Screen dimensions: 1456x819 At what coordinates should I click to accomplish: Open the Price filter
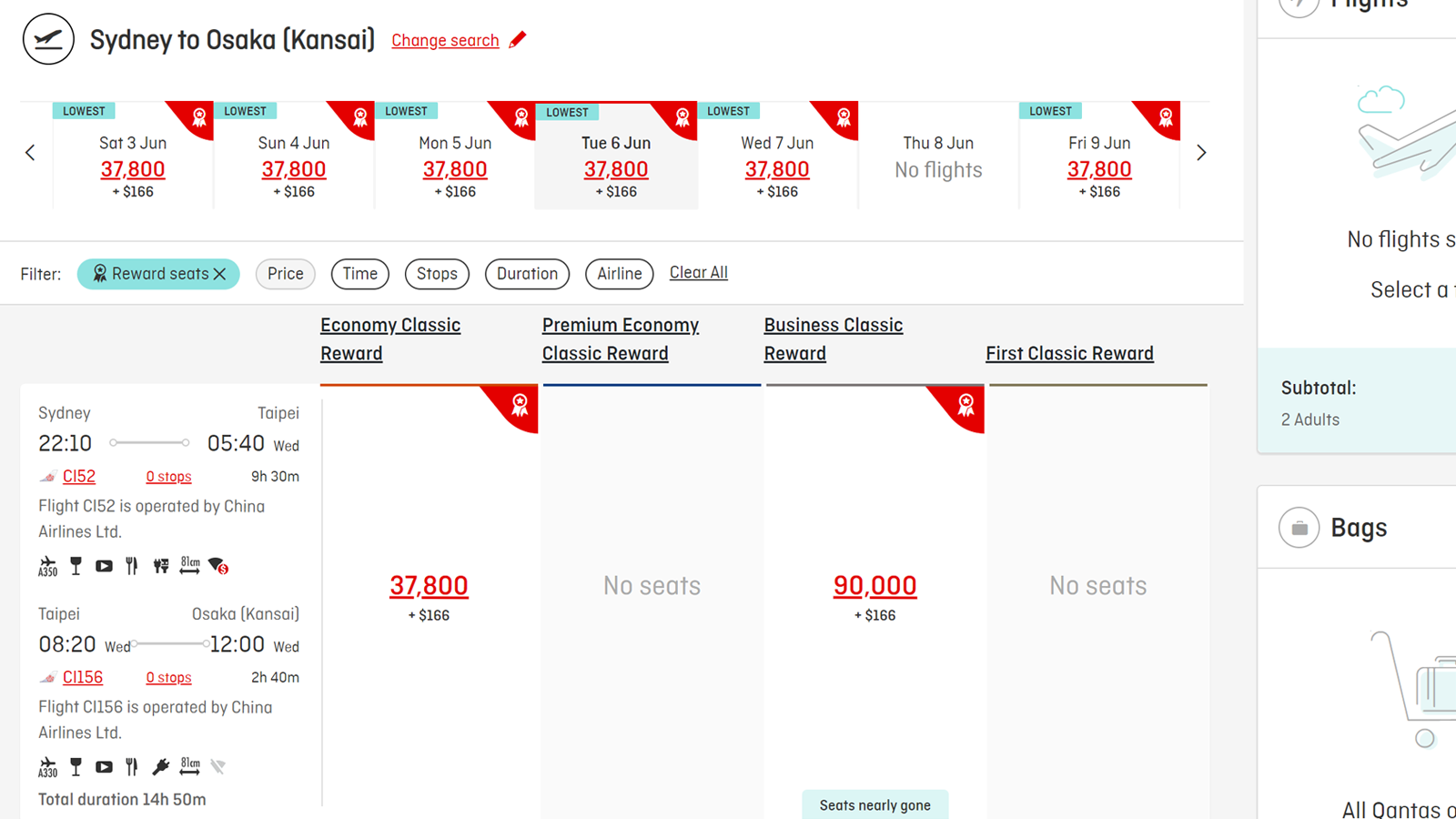point(286,274)
